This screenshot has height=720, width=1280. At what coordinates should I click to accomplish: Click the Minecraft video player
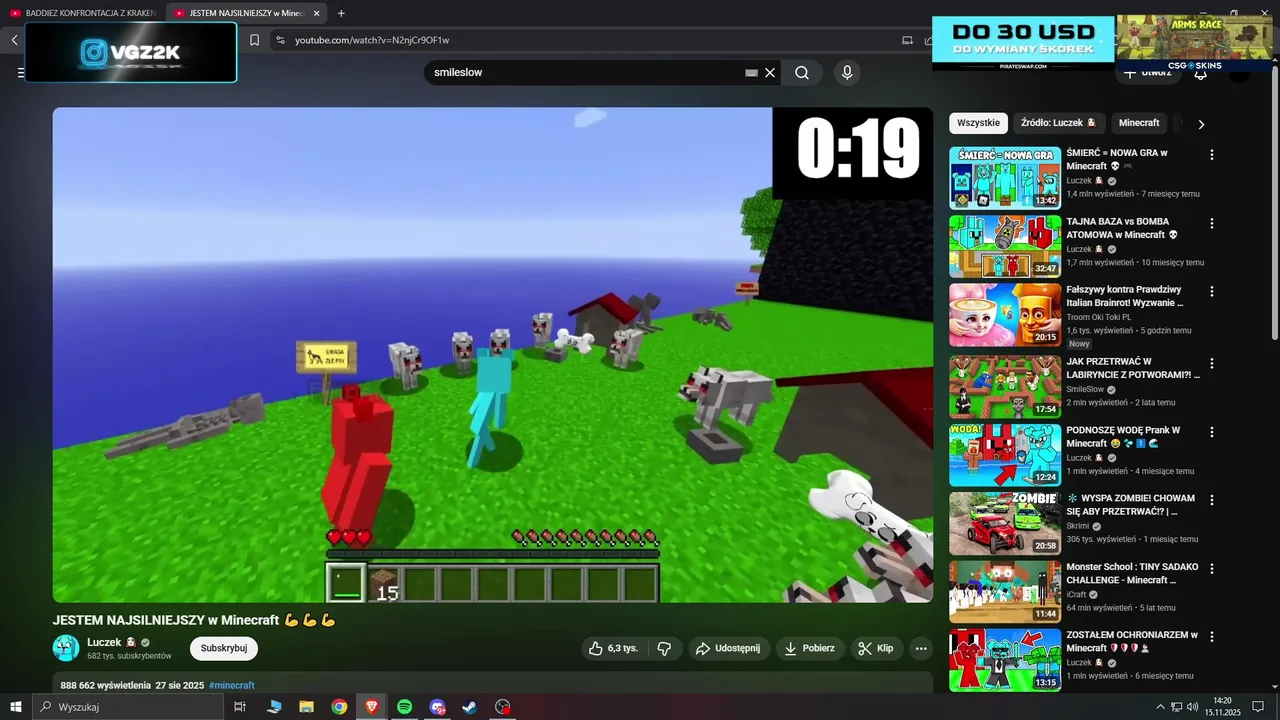[x=493, y=355]
